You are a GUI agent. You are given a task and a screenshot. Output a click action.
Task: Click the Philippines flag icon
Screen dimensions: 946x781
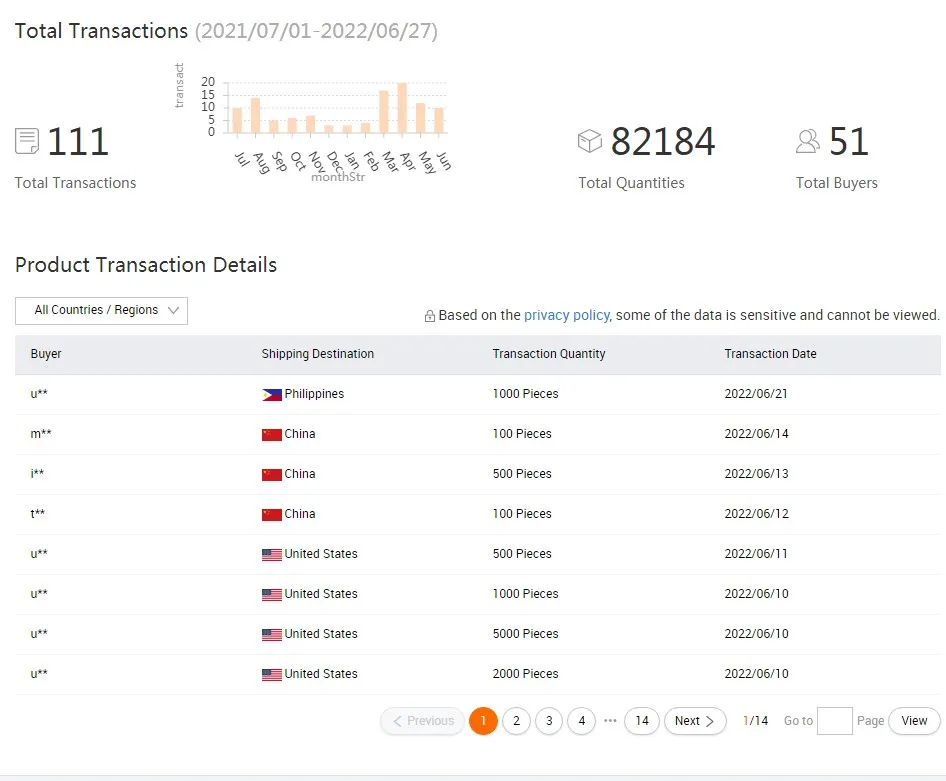[271, 395]
